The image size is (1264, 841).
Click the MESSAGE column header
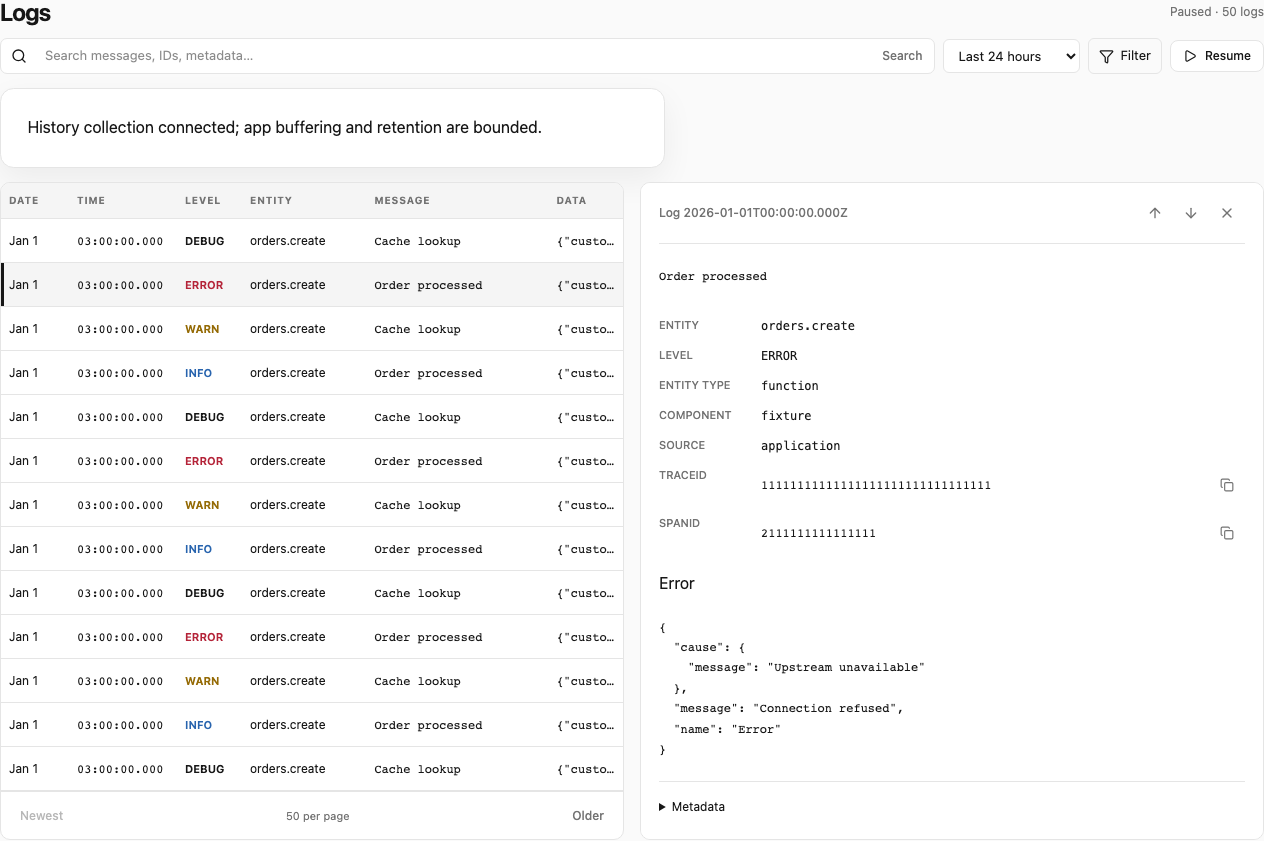click(402, 201)
